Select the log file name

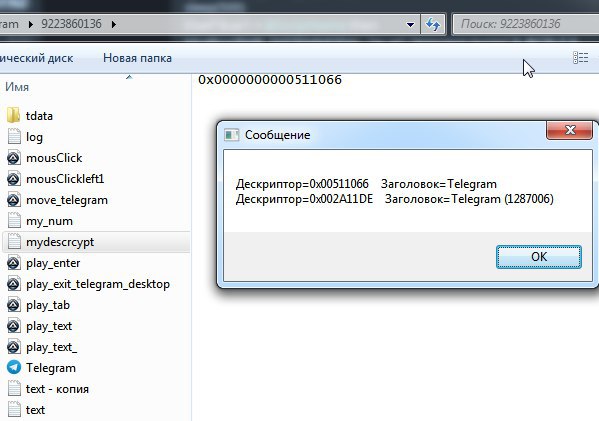34,137
